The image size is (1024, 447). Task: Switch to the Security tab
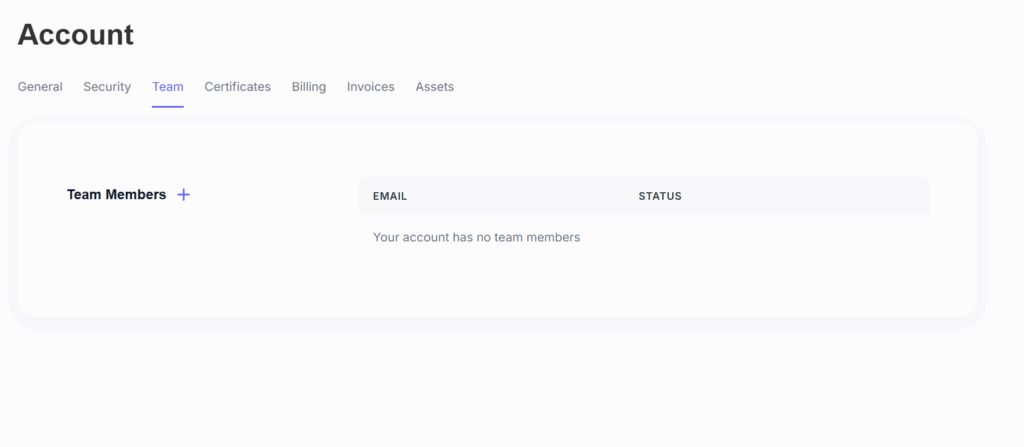(107, 87)
